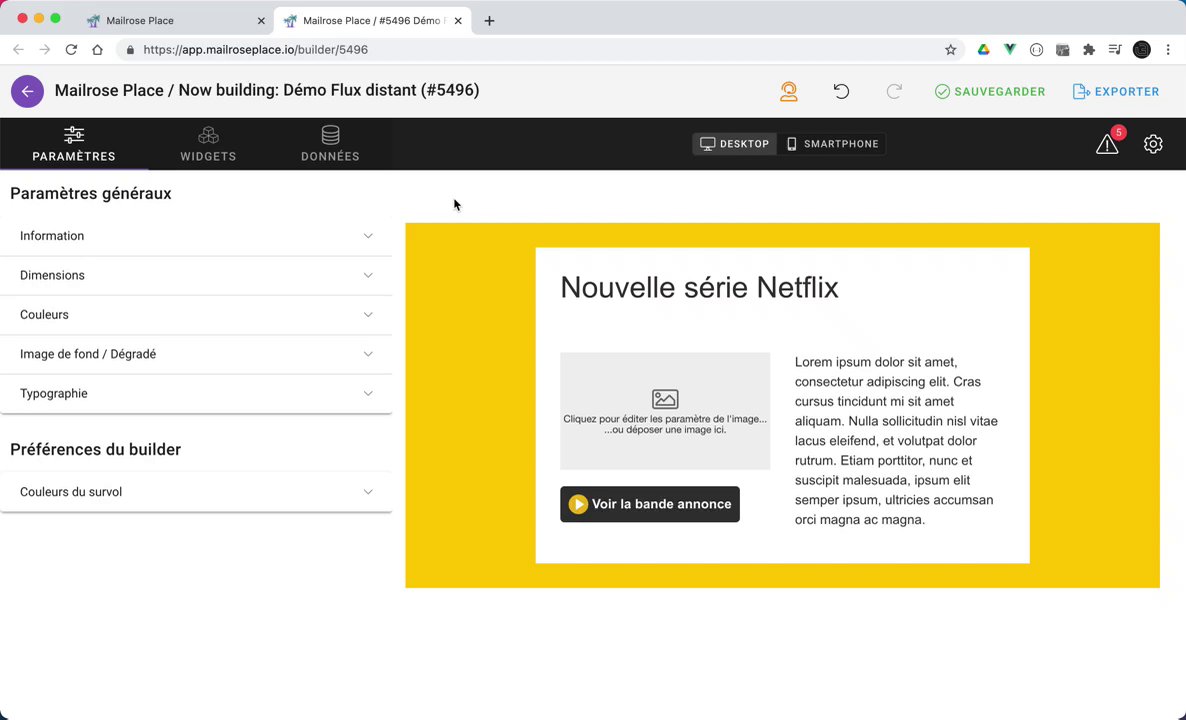1186x720 pixels.
Task: Open the browser extensions puzzle icon
Action: pyautogui.click(x=1089, y=49)
